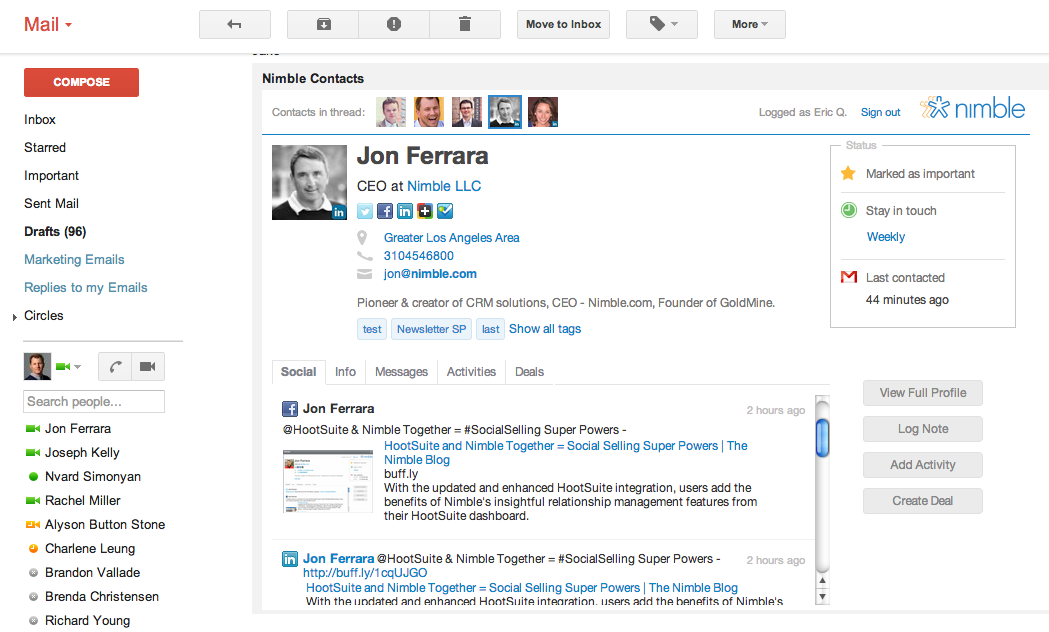Image resolution: width=1049 pixels, height=632 pixels.
Task: Open chat with Brandon Vallade
Action: pos(92,573)
